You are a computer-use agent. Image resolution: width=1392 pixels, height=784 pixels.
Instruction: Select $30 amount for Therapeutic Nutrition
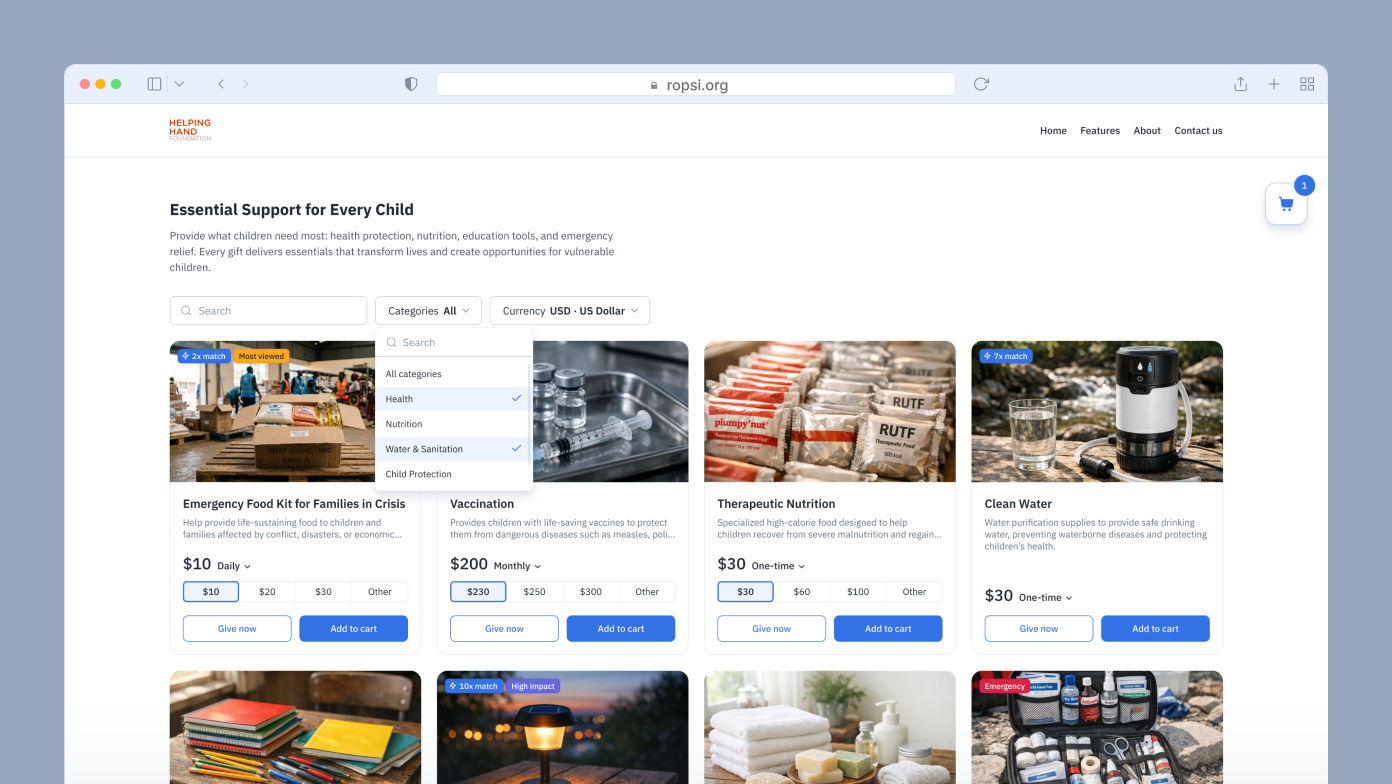tap(745, 592)
